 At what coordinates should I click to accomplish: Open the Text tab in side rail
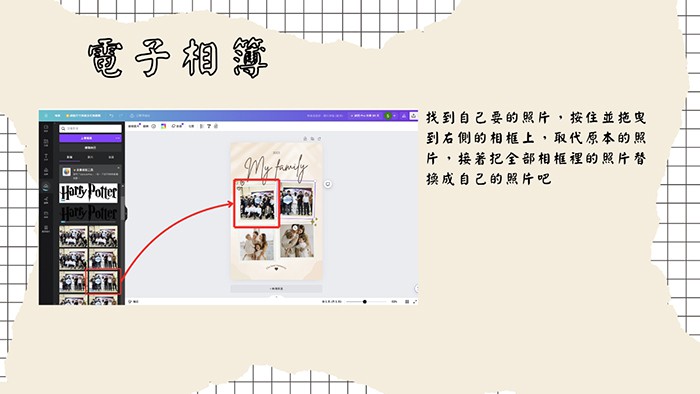46,157
